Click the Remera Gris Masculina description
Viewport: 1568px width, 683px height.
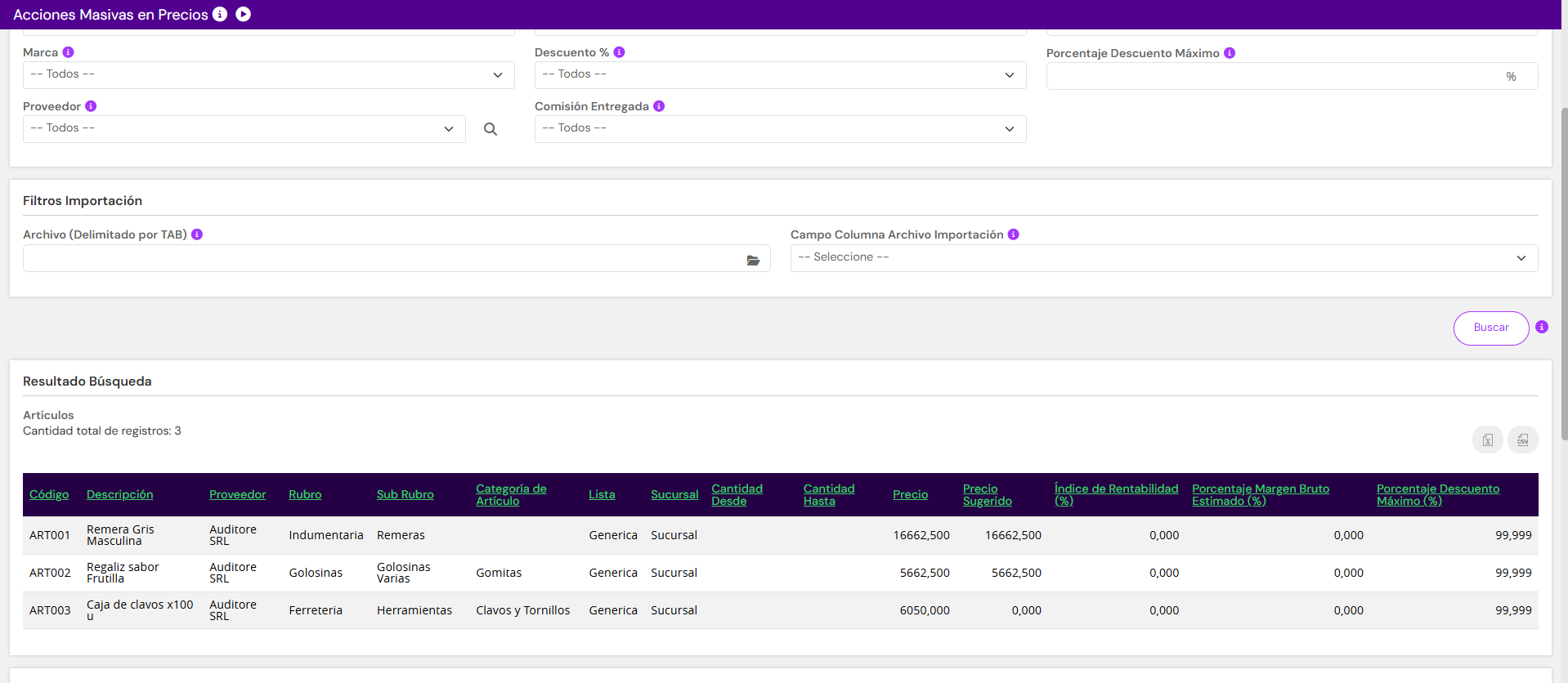120,535
